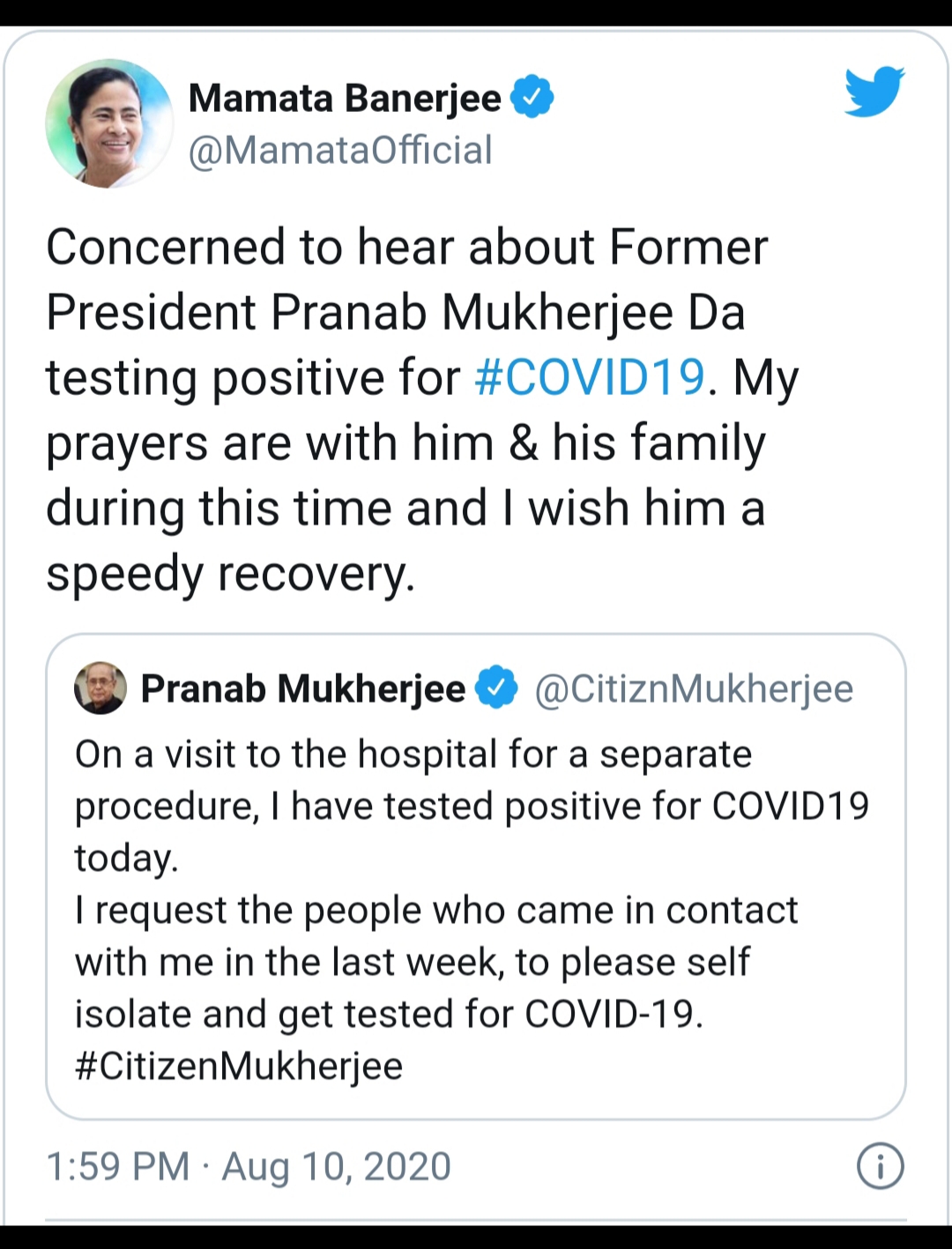Viewport: 952px width, 1249px height.
Task: Click 'I request the people who came in contact'
Action: point(436,910)
